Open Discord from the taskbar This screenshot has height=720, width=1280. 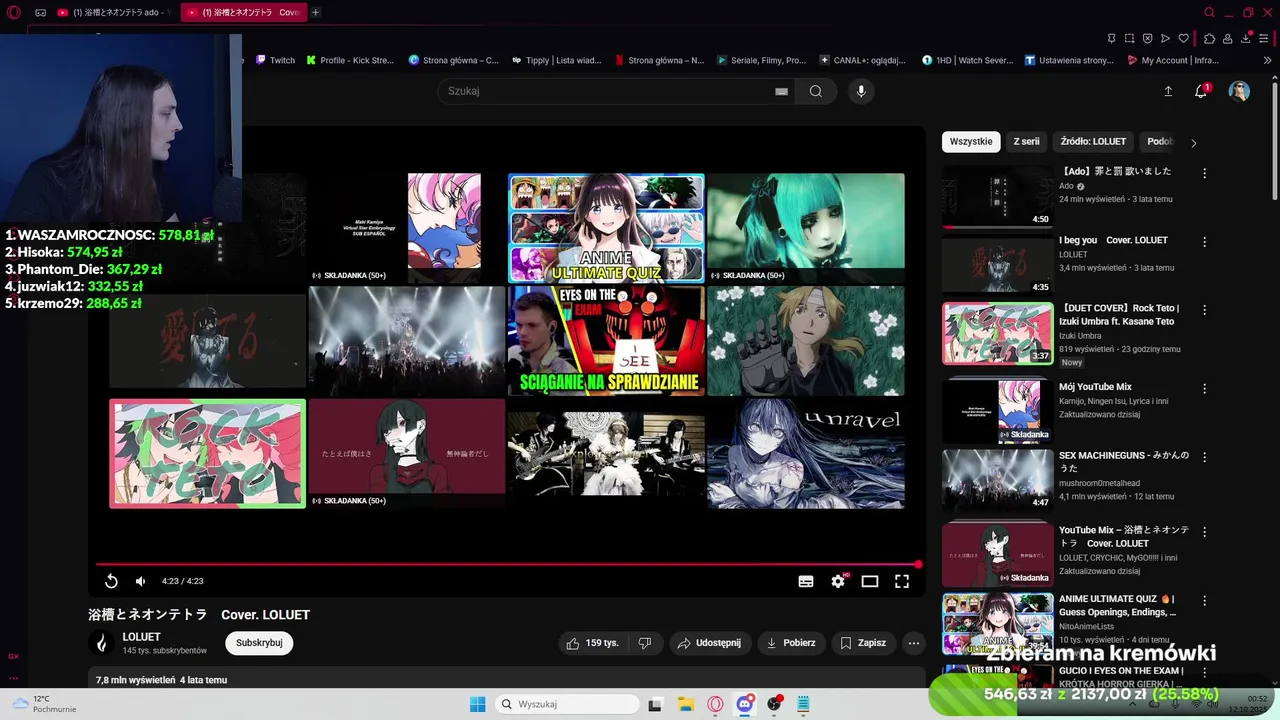coord(744,704)
